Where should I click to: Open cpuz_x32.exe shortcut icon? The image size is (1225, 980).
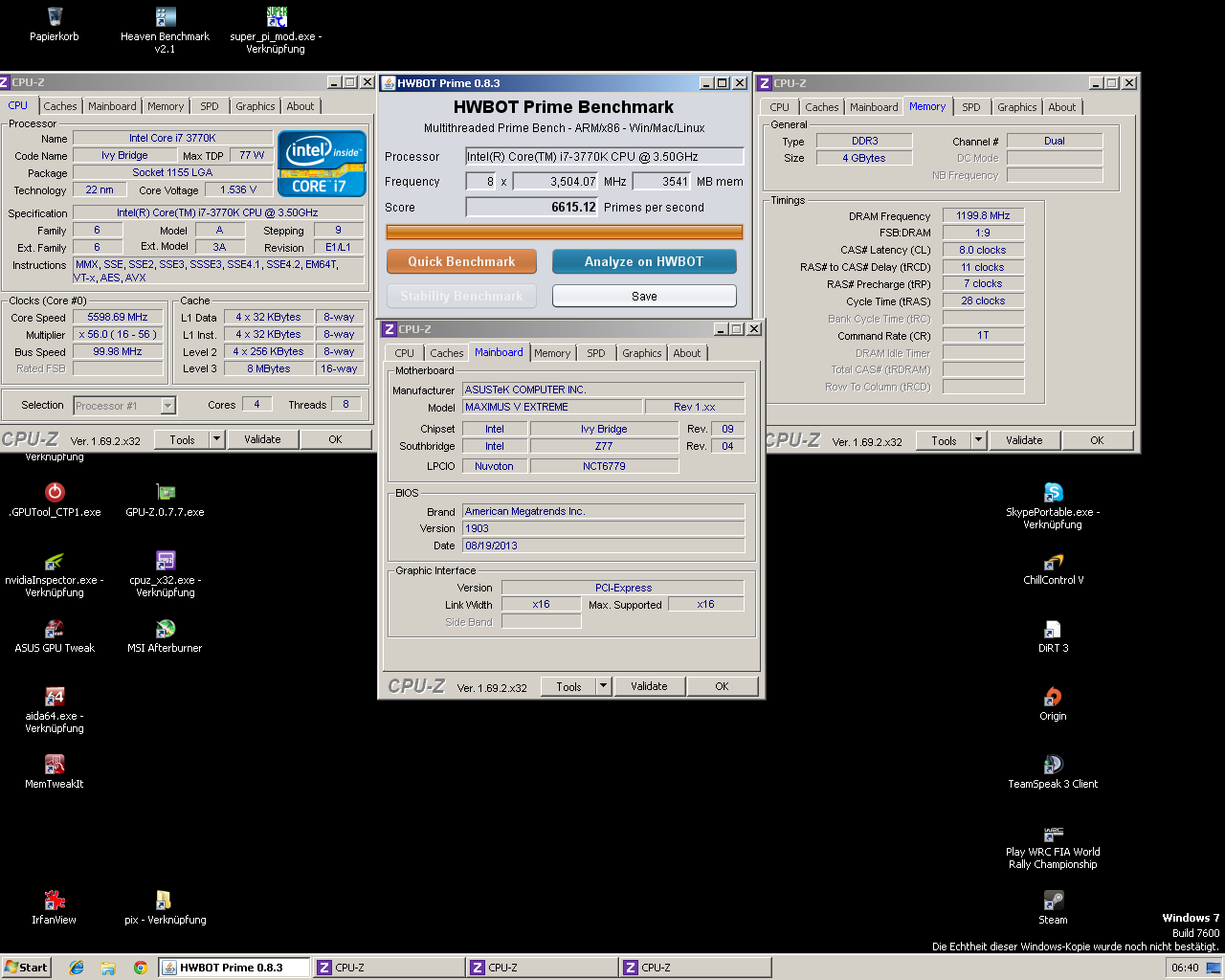tap(166, 561)
